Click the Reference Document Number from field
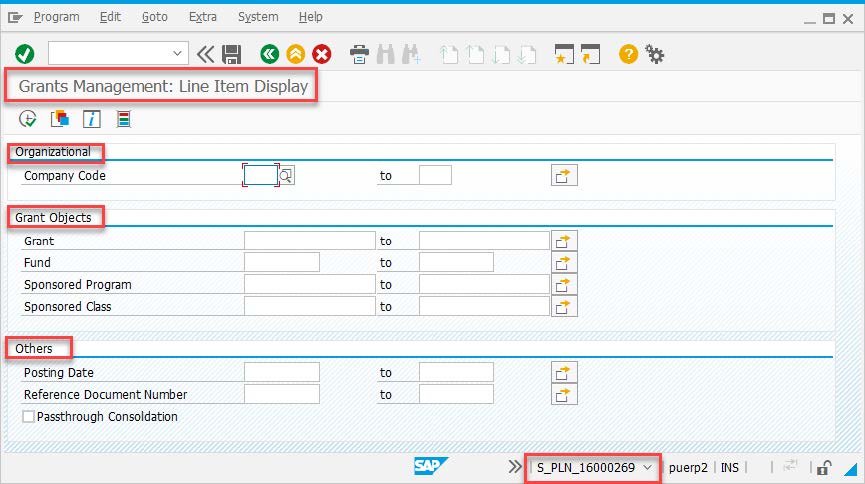 coord(282,394)
